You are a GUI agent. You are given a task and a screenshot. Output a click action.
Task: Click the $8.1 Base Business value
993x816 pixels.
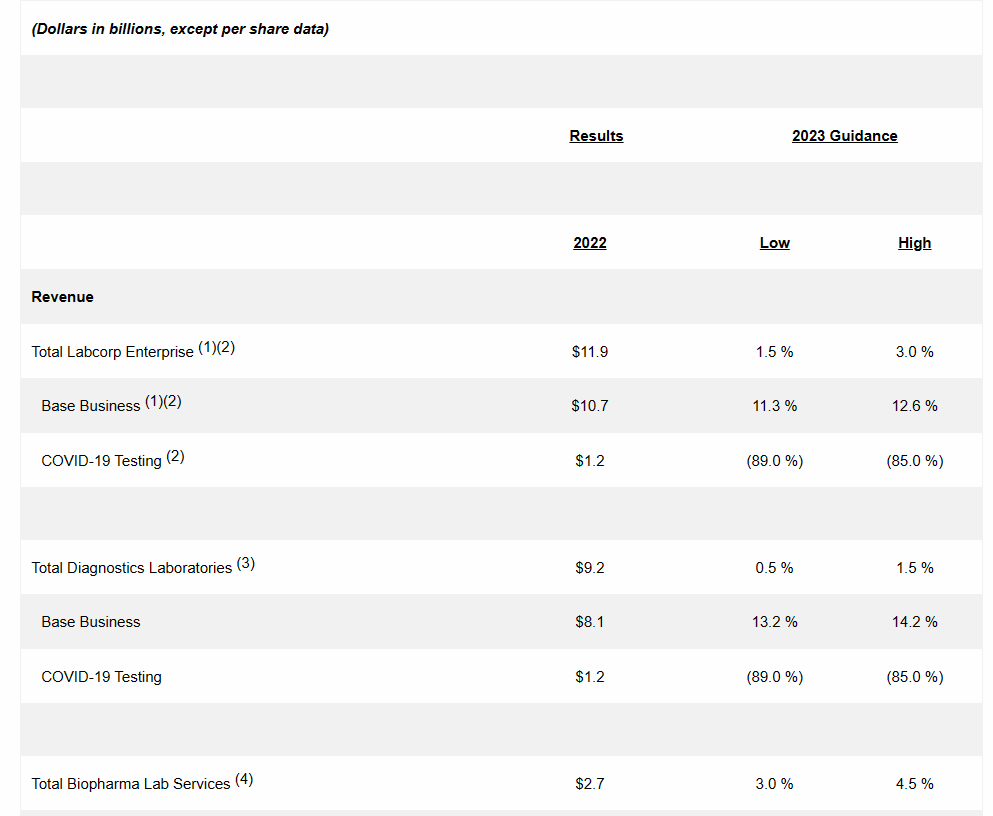tap(590, 622)
